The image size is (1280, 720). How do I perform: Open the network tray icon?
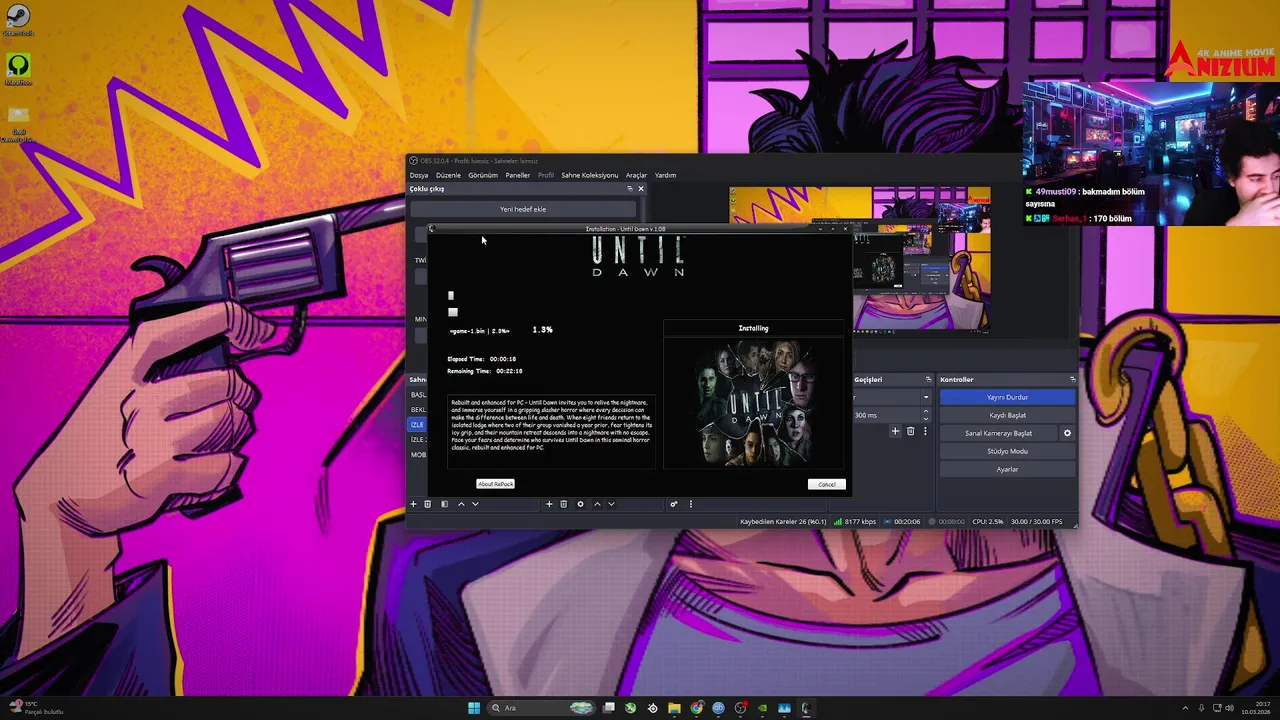coord(1217,708)
